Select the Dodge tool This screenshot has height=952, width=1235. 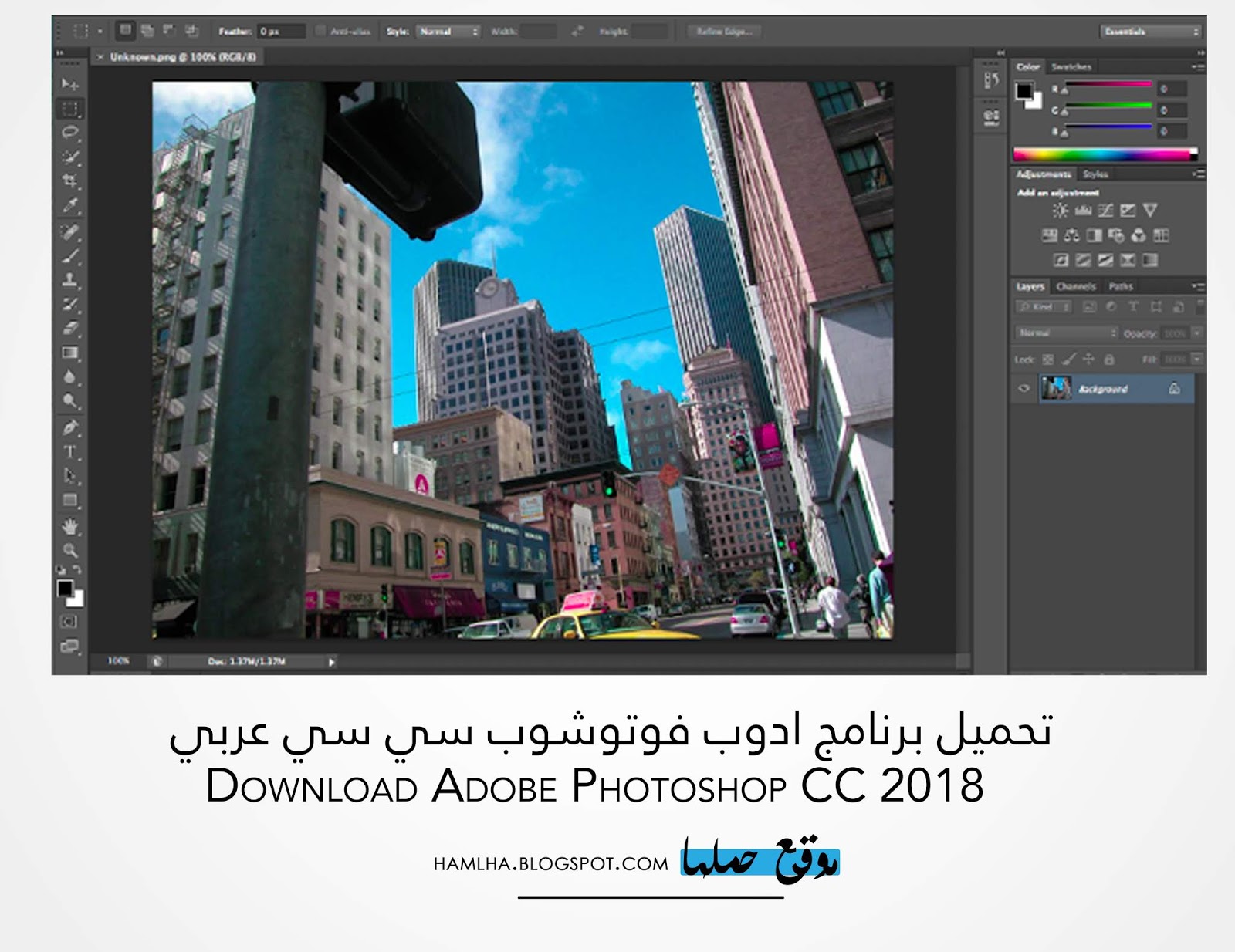click(70, 401)
